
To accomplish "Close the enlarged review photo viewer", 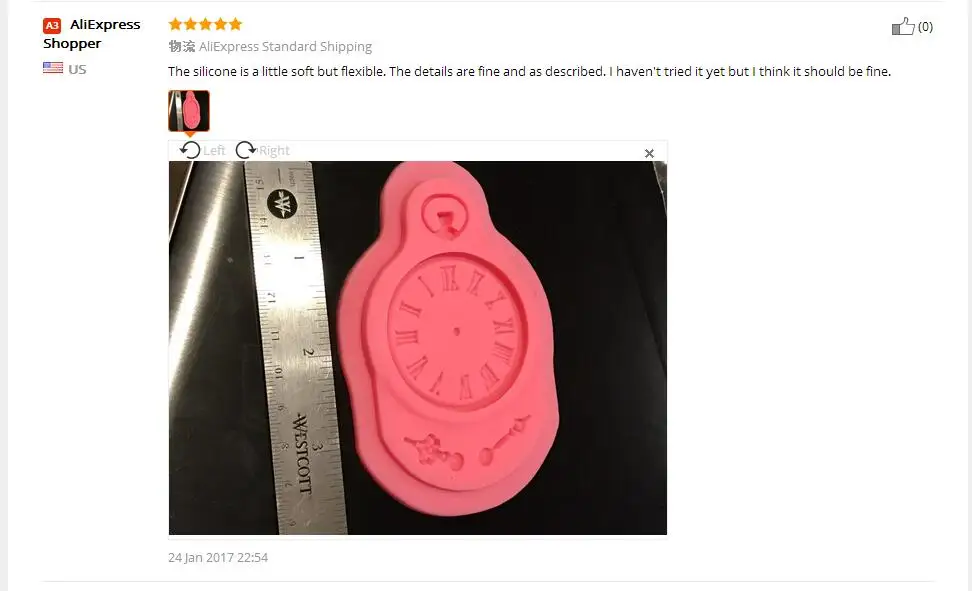I will (x=649, y=153).
